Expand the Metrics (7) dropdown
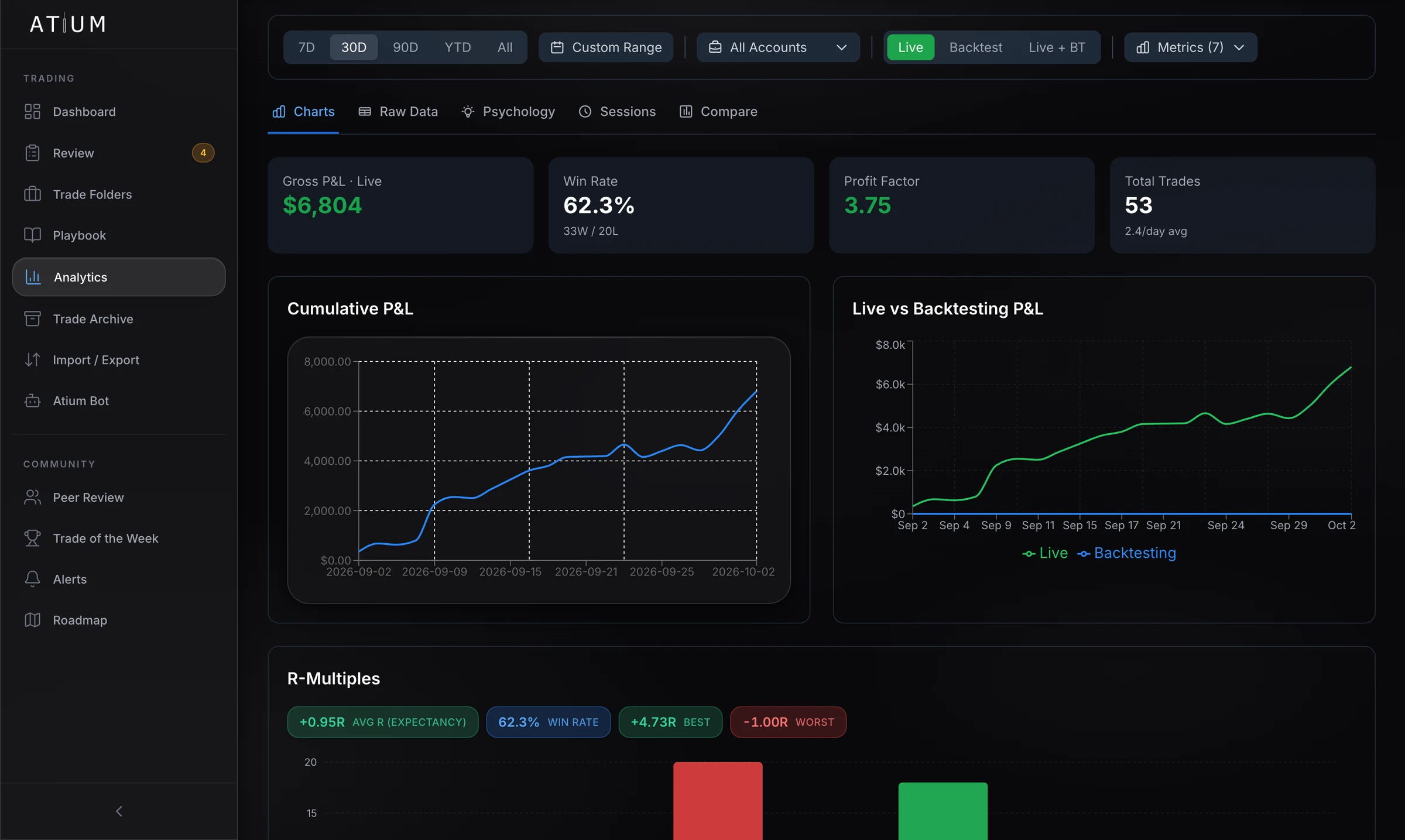This screenshot has width=1405, height=840. tap(1190, 47)
